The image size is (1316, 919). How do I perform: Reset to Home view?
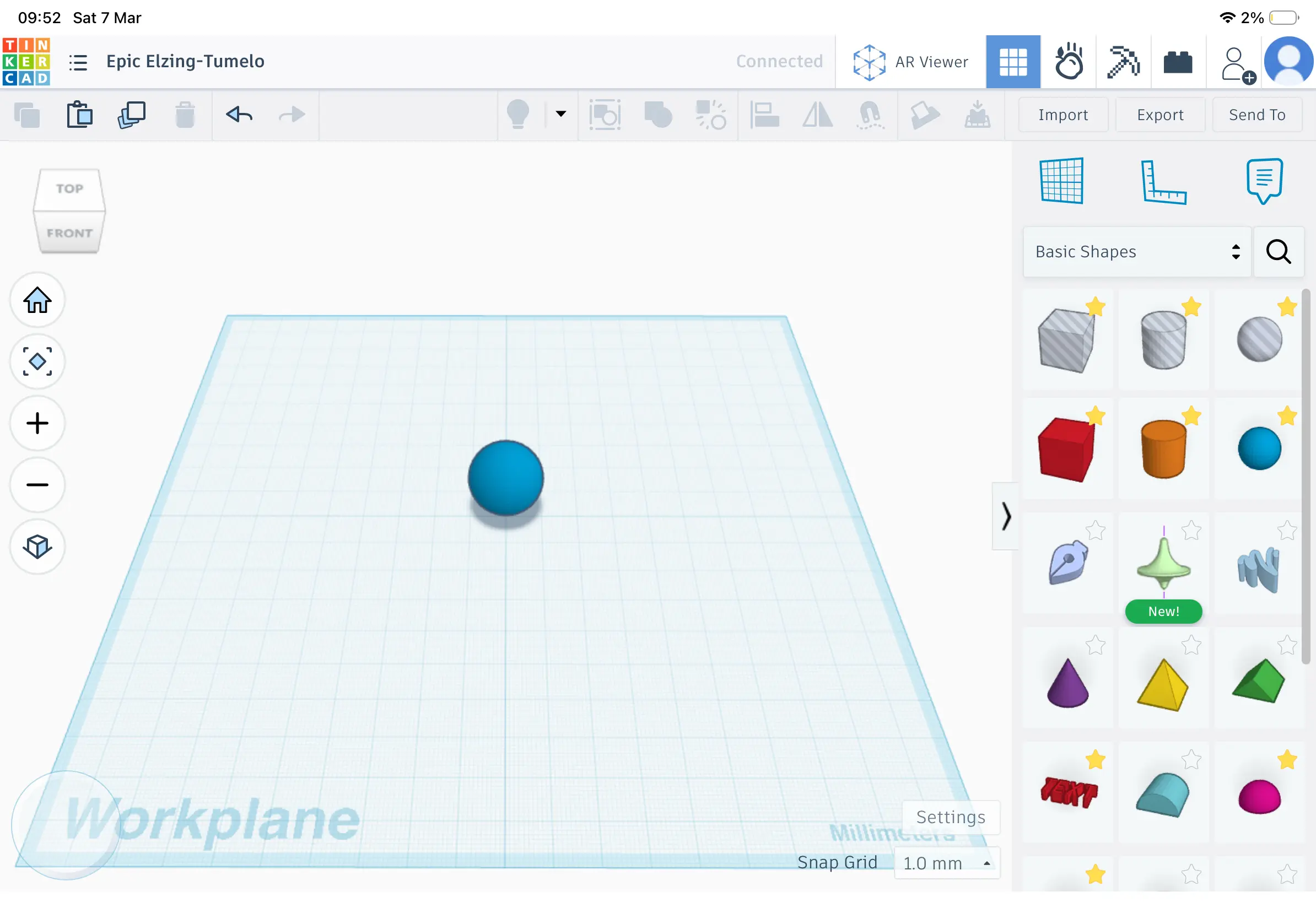[37, 300]
